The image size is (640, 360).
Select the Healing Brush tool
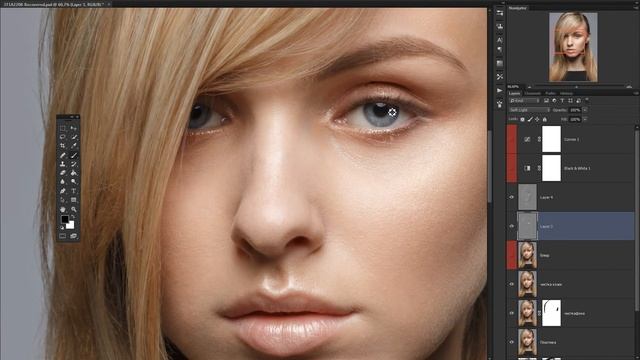tap(63, 155)
